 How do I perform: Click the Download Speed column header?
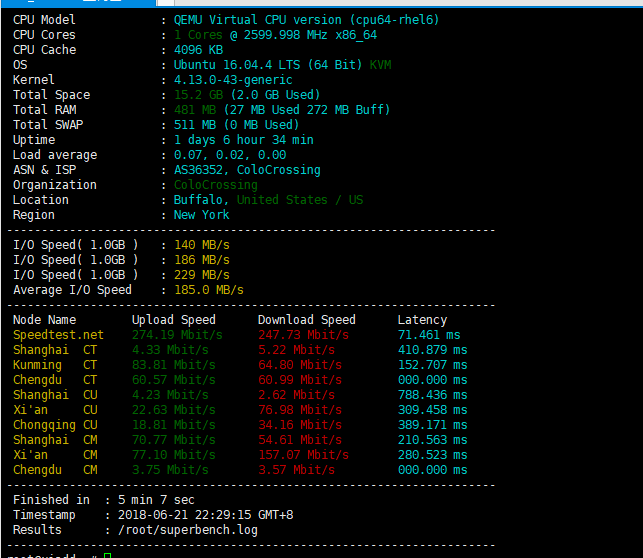pyautogui.click(x=307, y=320)
